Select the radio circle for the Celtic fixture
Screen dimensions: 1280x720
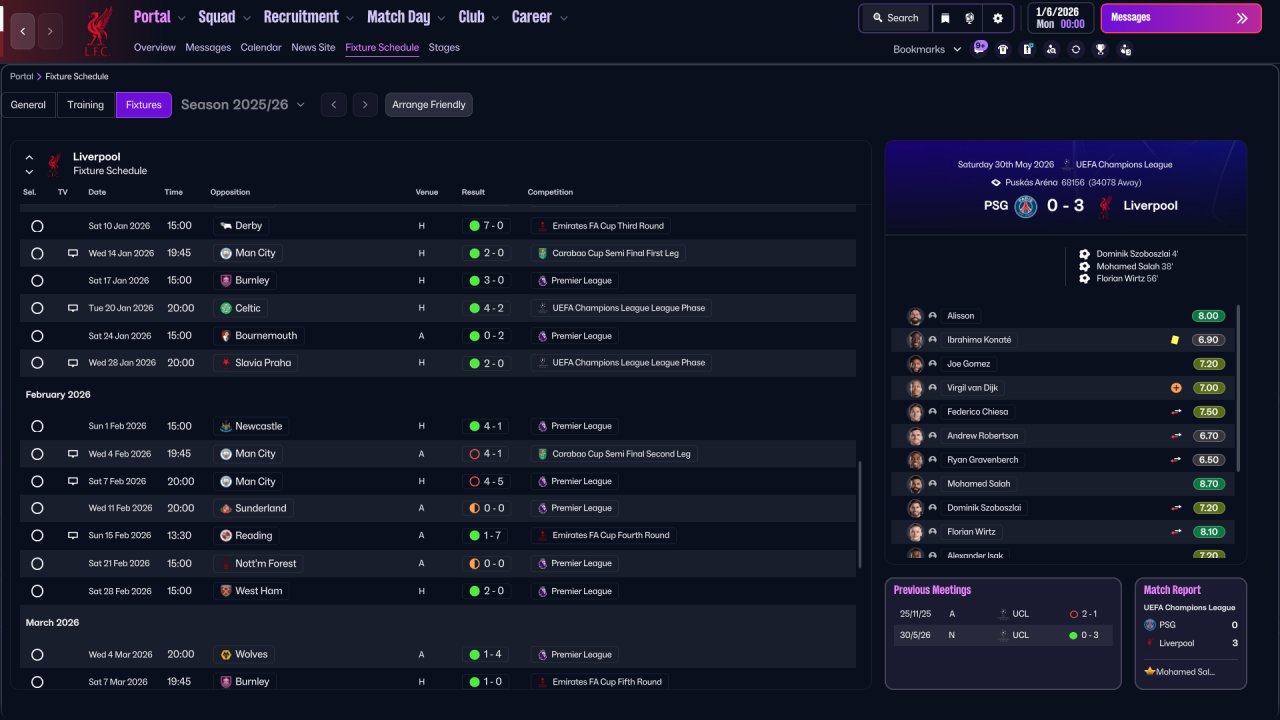pyautogui.click(x=37, y=308)
